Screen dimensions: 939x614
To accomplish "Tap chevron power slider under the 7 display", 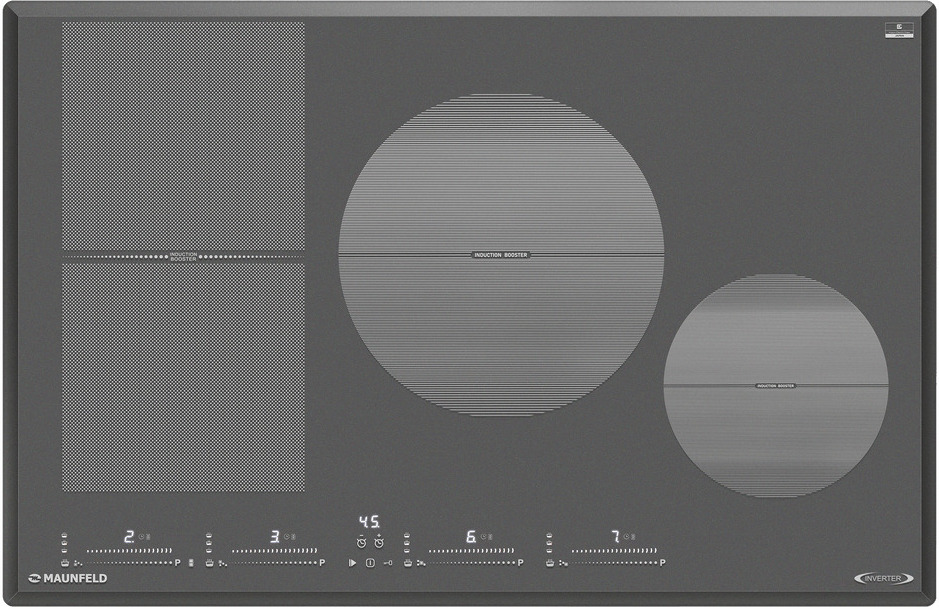I will coord(614,551).
